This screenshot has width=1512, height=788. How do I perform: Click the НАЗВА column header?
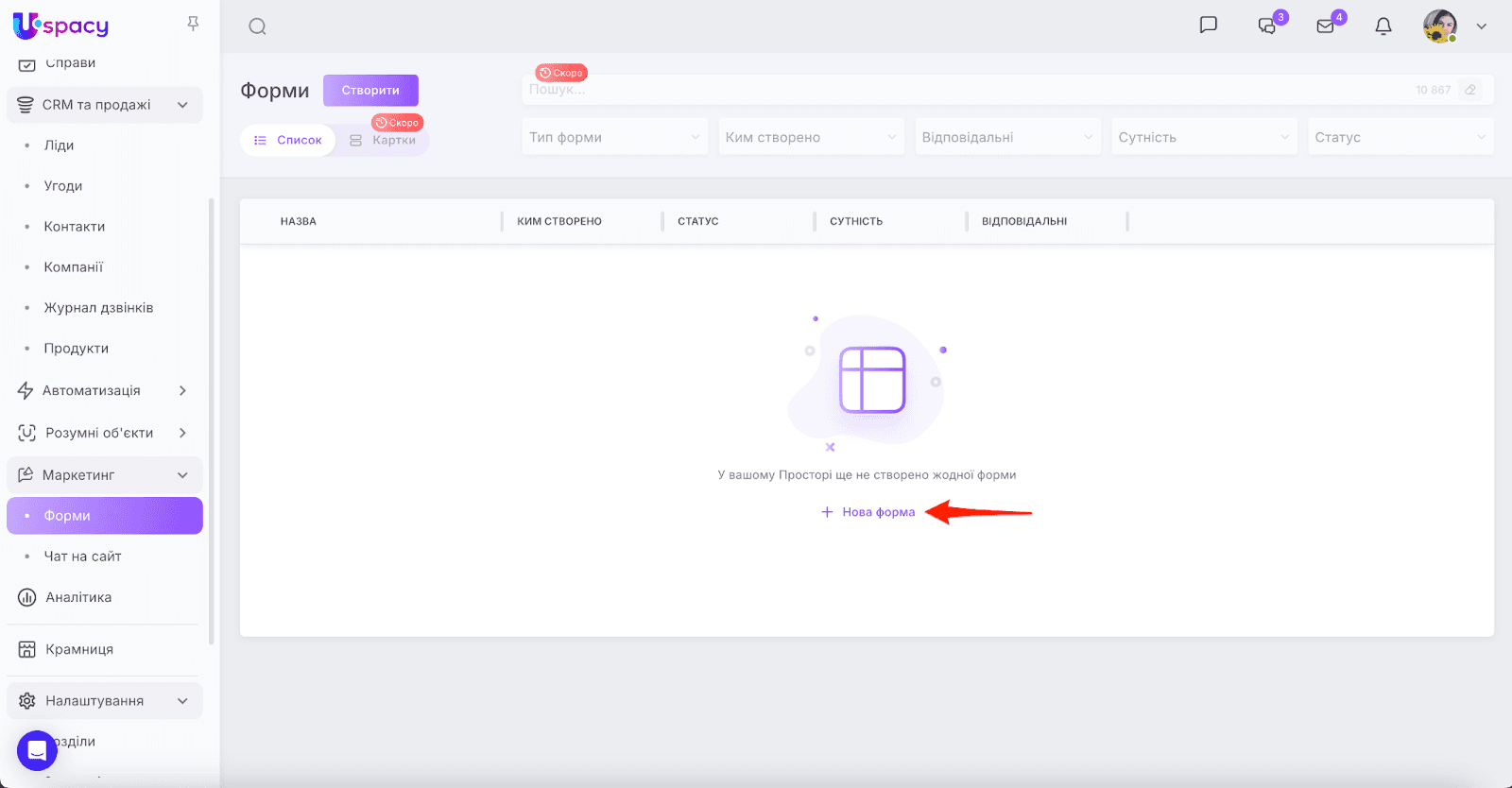pos(299,221)
